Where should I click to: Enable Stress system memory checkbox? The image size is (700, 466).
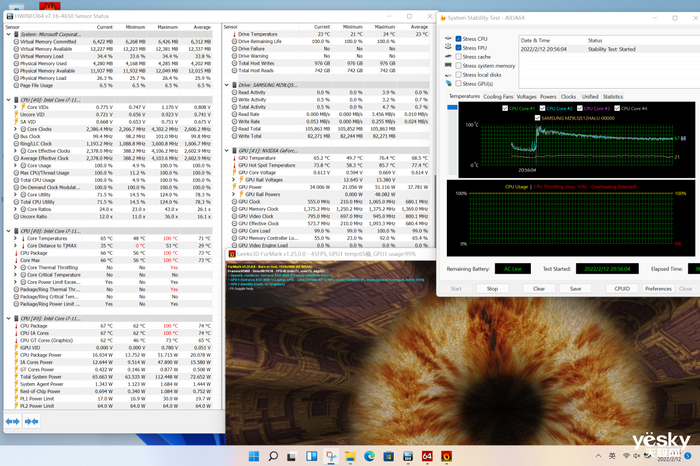(x=458, y=66)
